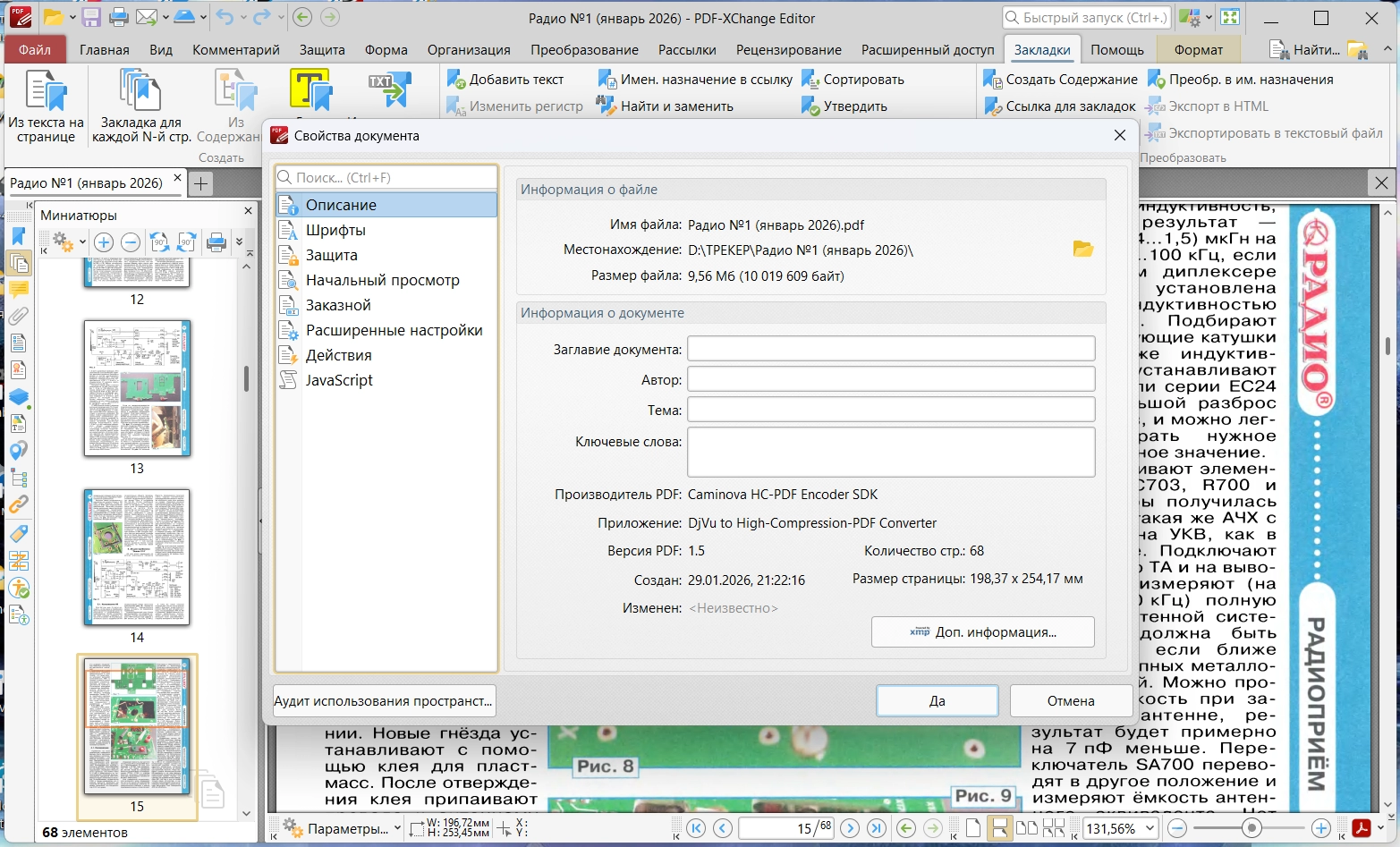The image size is (1400, 847).
Task: Click the zoom out minus button in status bar
Action: point(1177,828)
